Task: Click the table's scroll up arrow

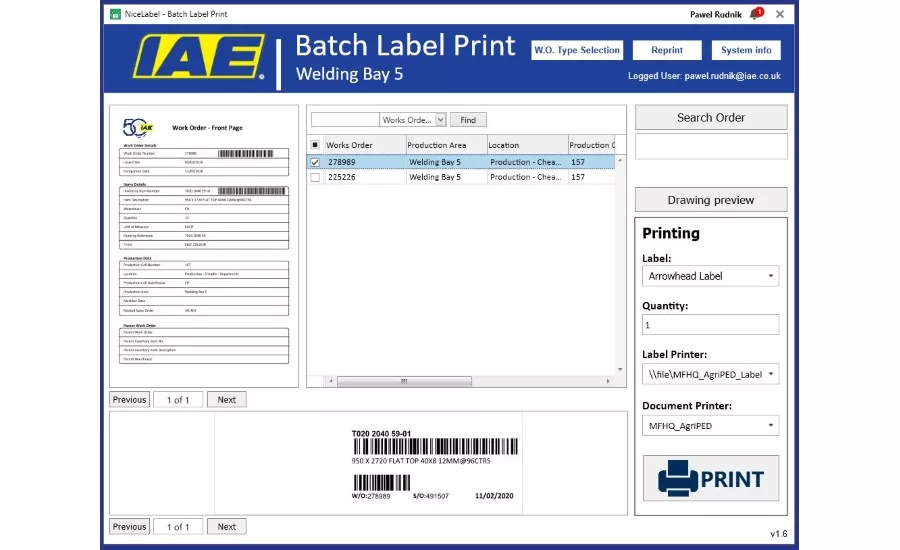Action: click(x=620, y=160)
